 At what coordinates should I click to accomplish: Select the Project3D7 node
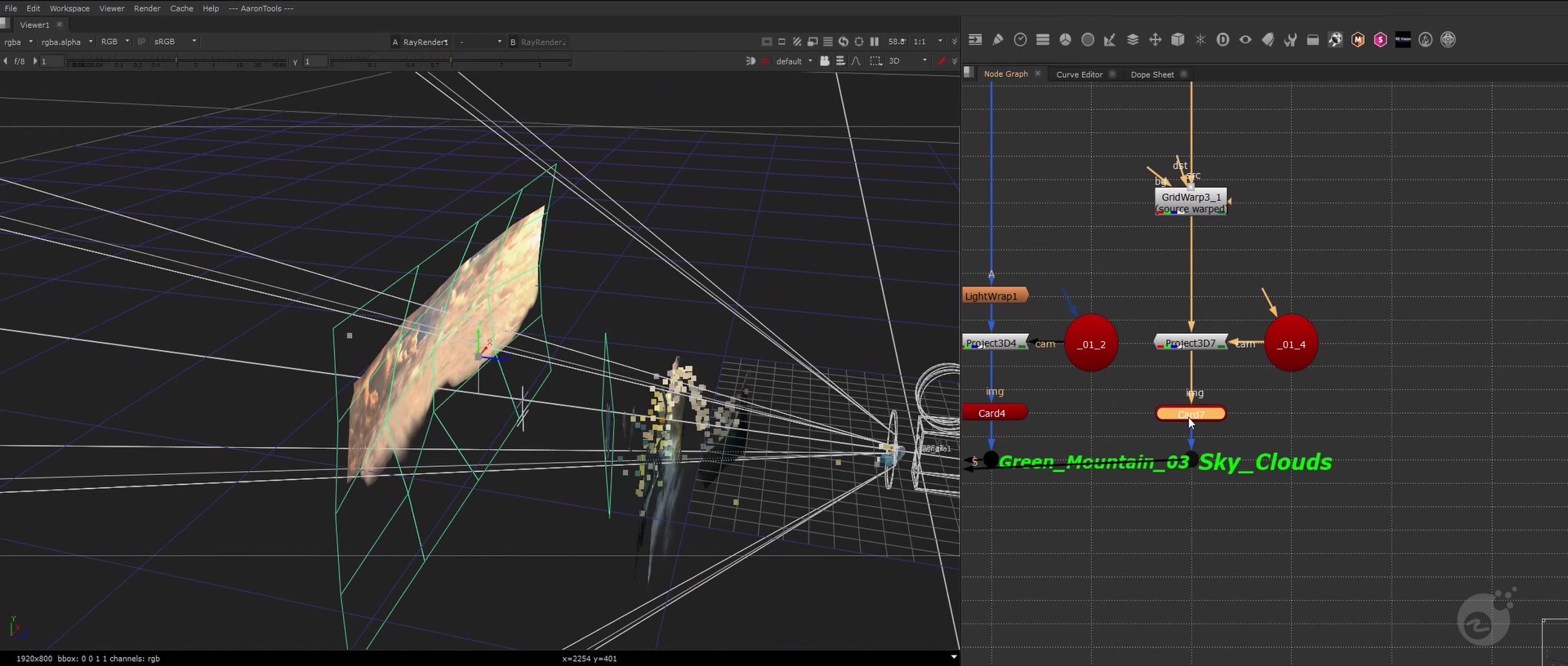click(1190, 344)
